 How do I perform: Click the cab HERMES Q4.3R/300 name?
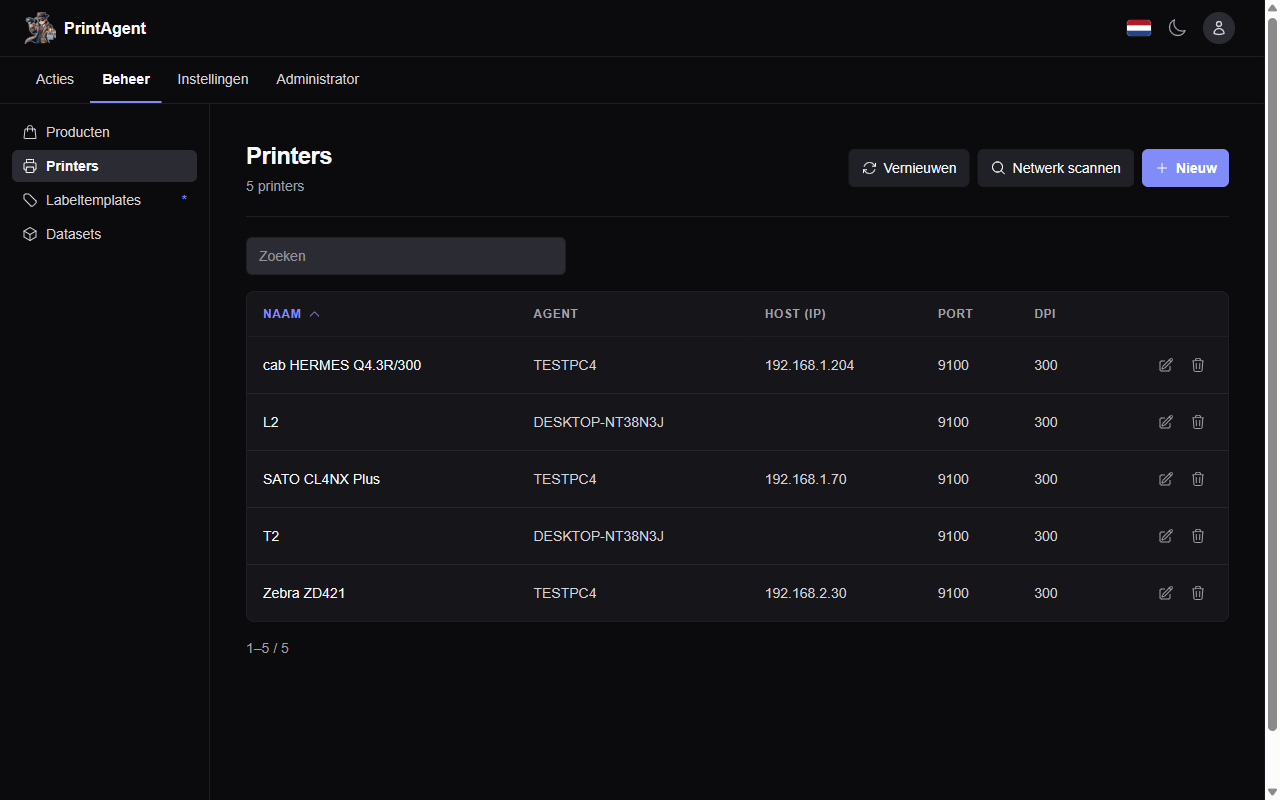pos(342,365)
